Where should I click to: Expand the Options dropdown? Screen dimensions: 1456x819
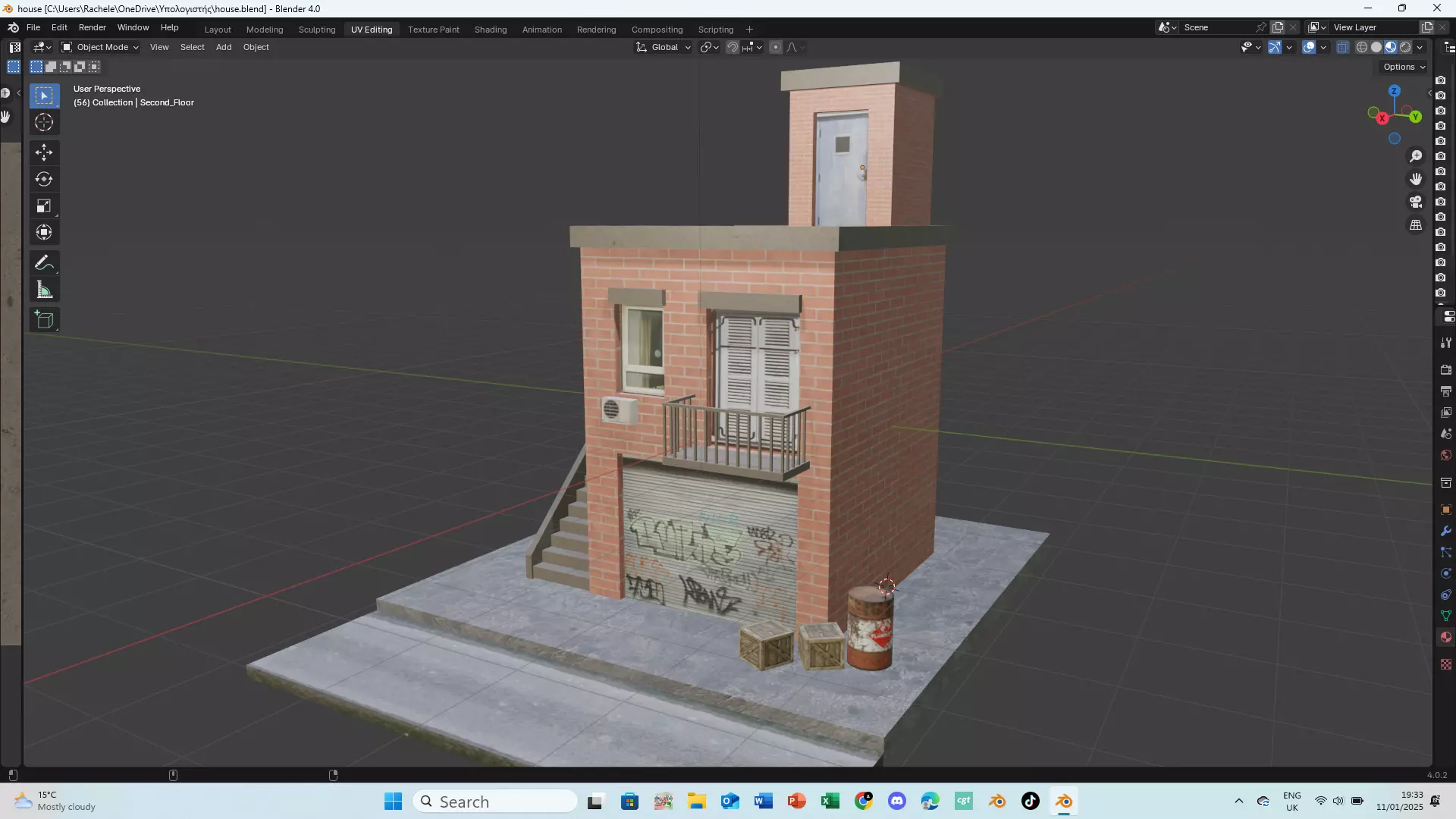point(1404,67)
